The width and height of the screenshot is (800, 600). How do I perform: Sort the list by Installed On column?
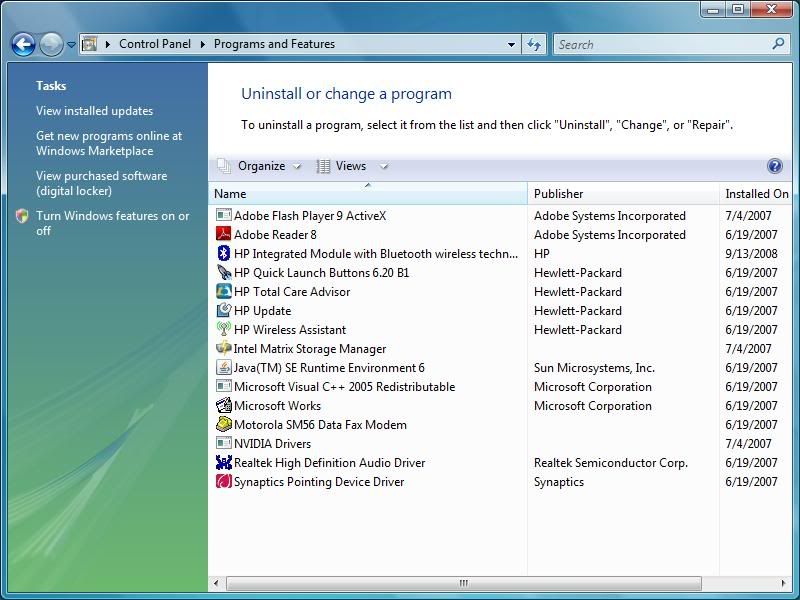tap(756, 193)
